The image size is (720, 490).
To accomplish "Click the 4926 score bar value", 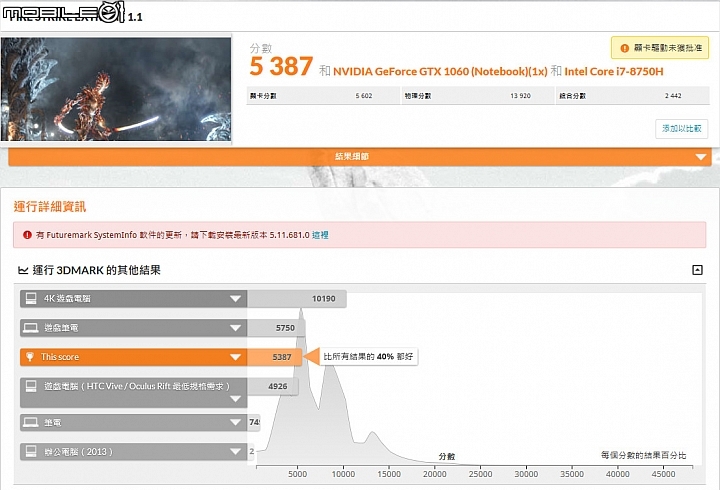I will coord(278,386).
